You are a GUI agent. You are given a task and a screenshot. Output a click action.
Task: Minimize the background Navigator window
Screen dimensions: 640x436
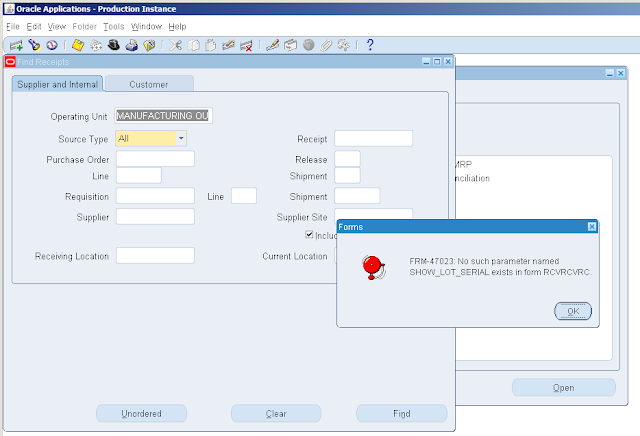coord(610,73)
